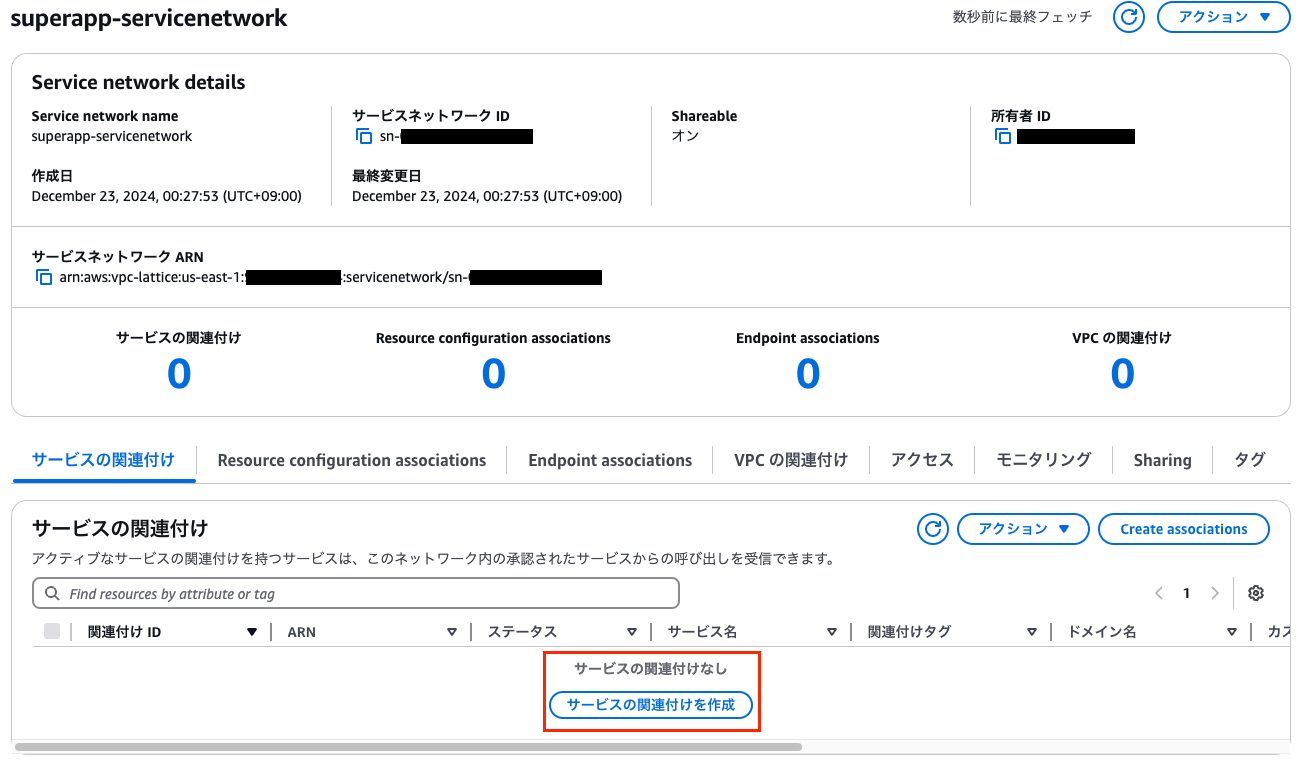Open the アクセス tab
Image resolution: width=1307 pixels, height=761 pixels.
922,460
